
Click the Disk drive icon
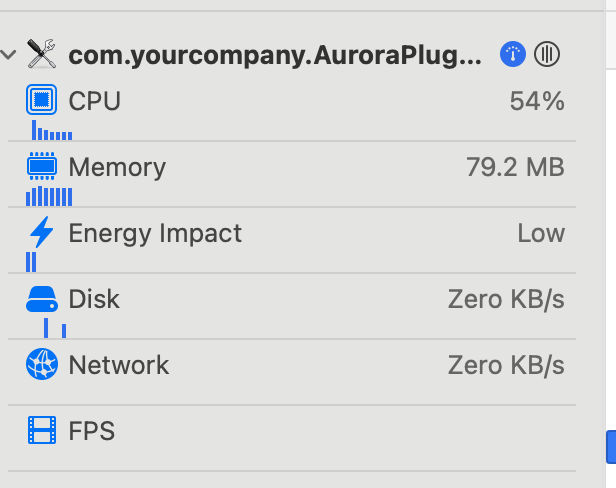point(42,299)
